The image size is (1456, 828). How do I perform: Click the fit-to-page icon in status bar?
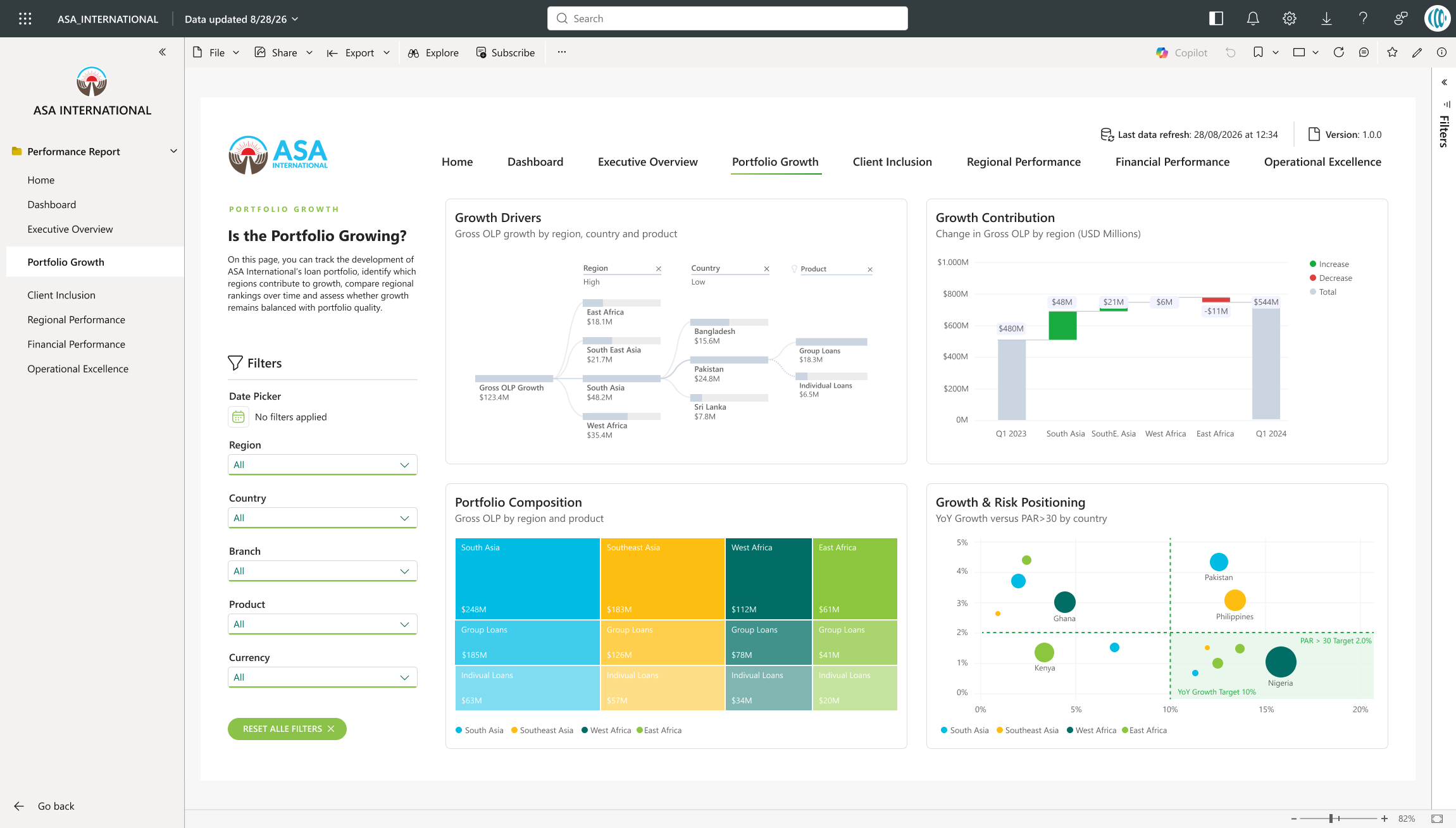pyautogui.click(x=1437, y=819)
